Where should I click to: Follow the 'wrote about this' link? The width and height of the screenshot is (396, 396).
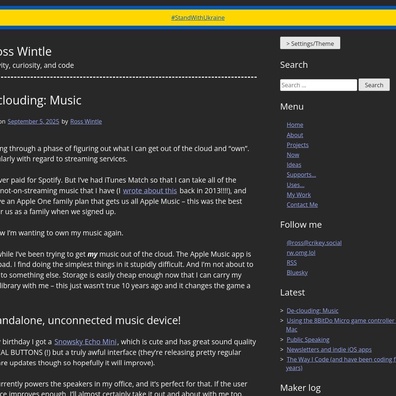tap(150, 191)
